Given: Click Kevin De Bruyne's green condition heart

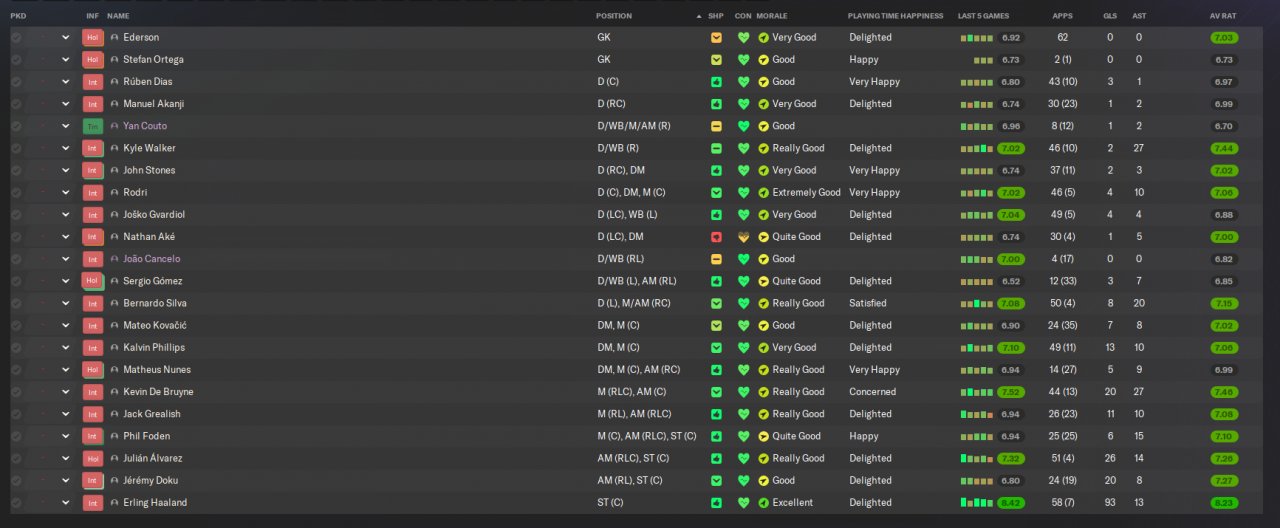Looking at the screenshot, I should click(x=743, y=392).
